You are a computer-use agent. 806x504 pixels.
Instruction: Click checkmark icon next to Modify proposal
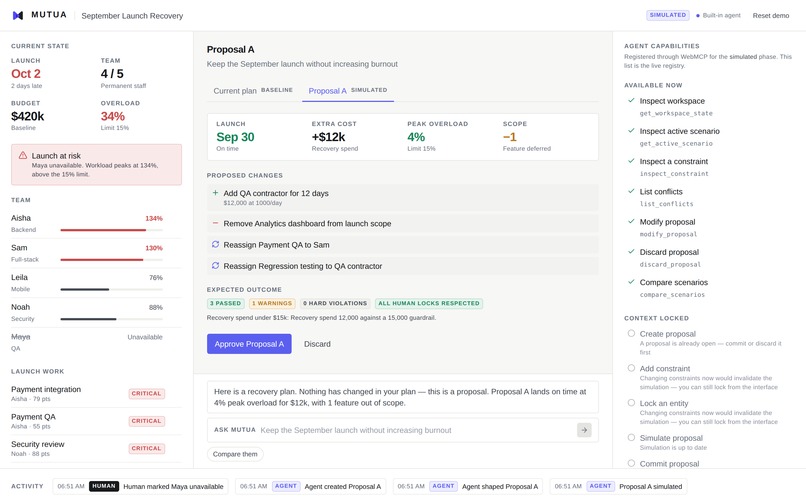(631, 221)
